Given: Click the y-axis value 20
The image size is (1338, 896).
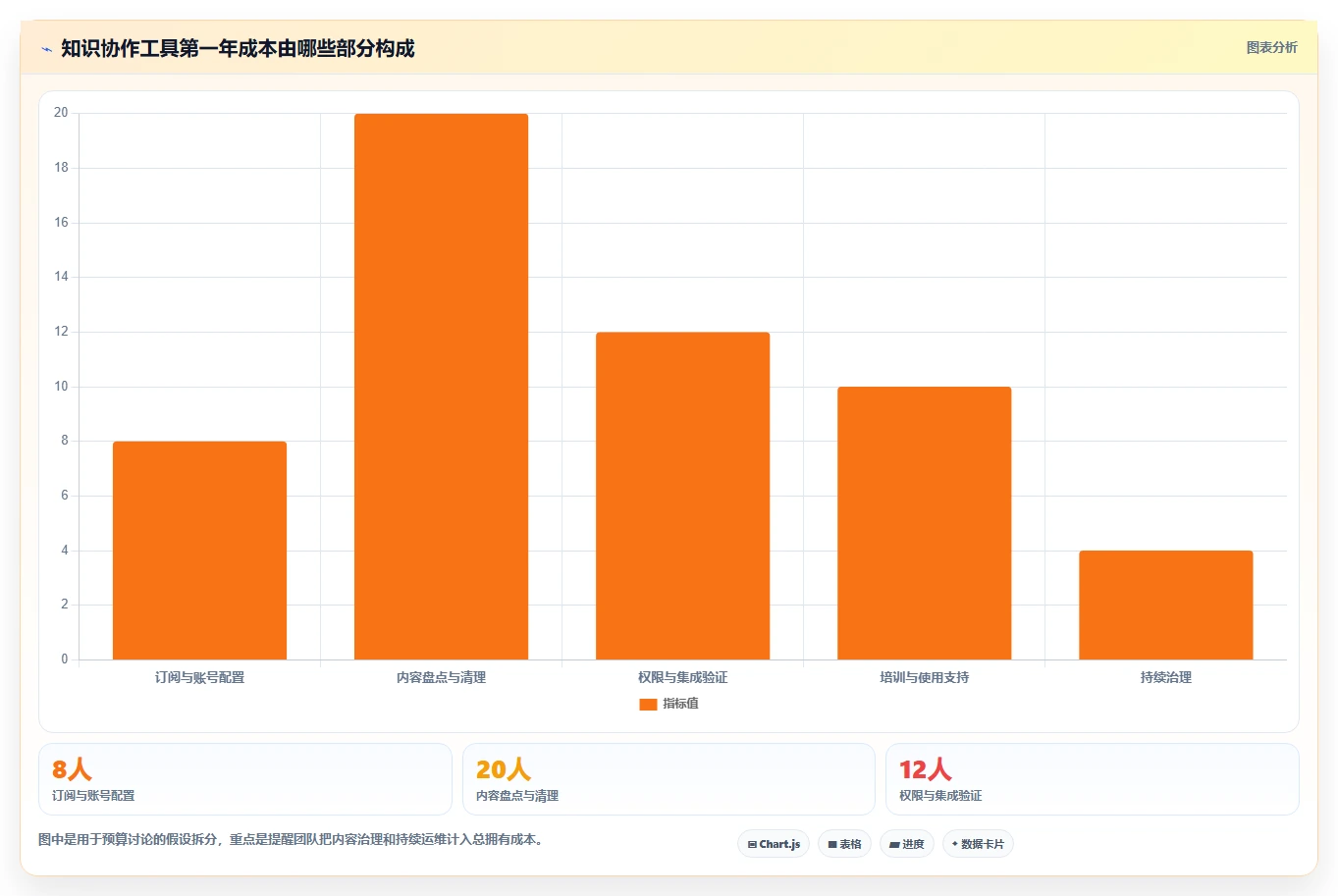Looking at the screenshot, I should coord(61,113).
